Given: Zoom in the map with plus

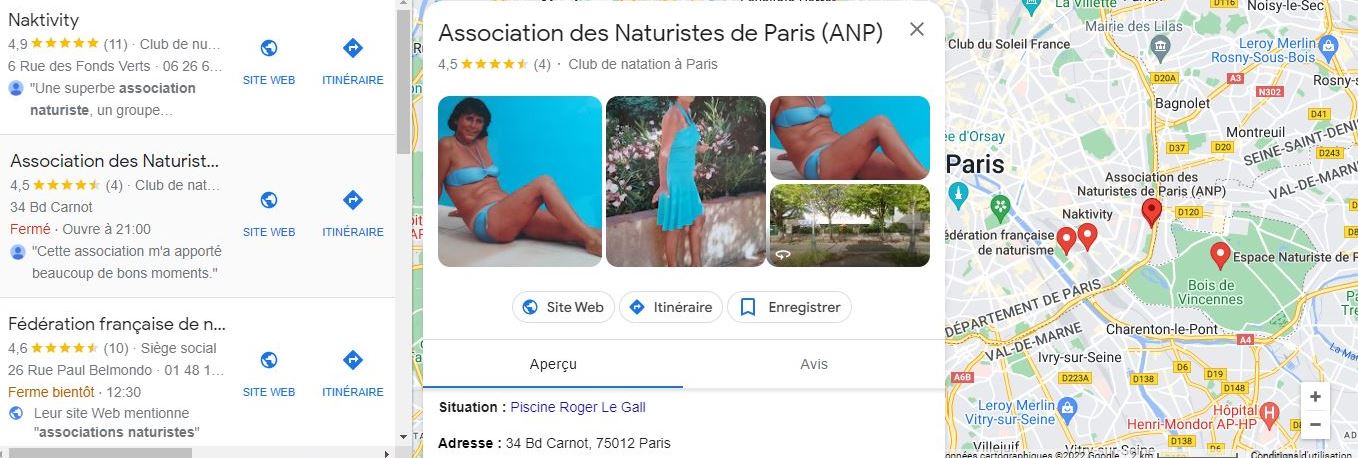Looking at the screenshot, I should 1315,396.
